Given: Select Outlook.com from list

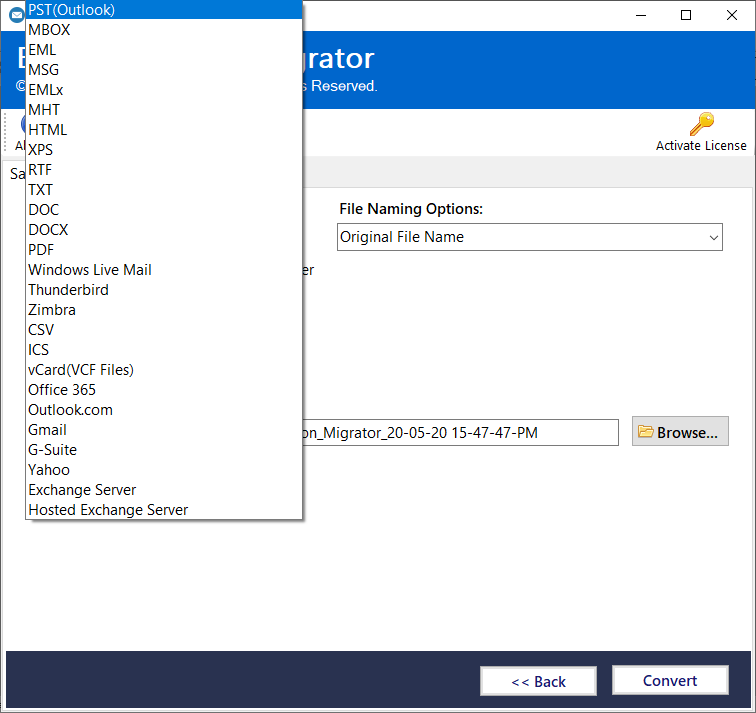Looking at the screenshot, I should point(164,410).
